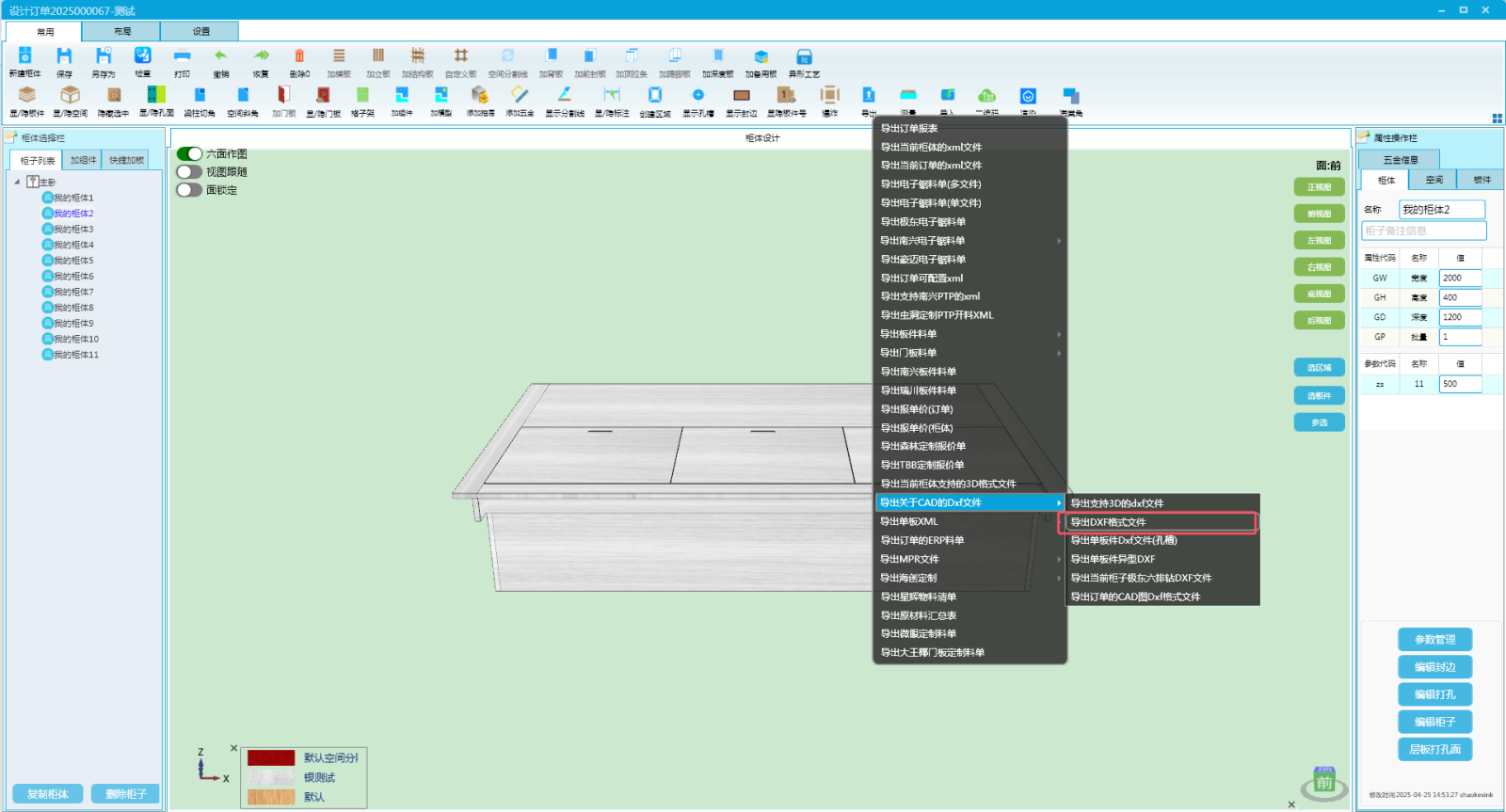Screen dimensions: 1506x812
Task: Click the 名称 field containing 我的柜体2
Action: coord(1442,210)
